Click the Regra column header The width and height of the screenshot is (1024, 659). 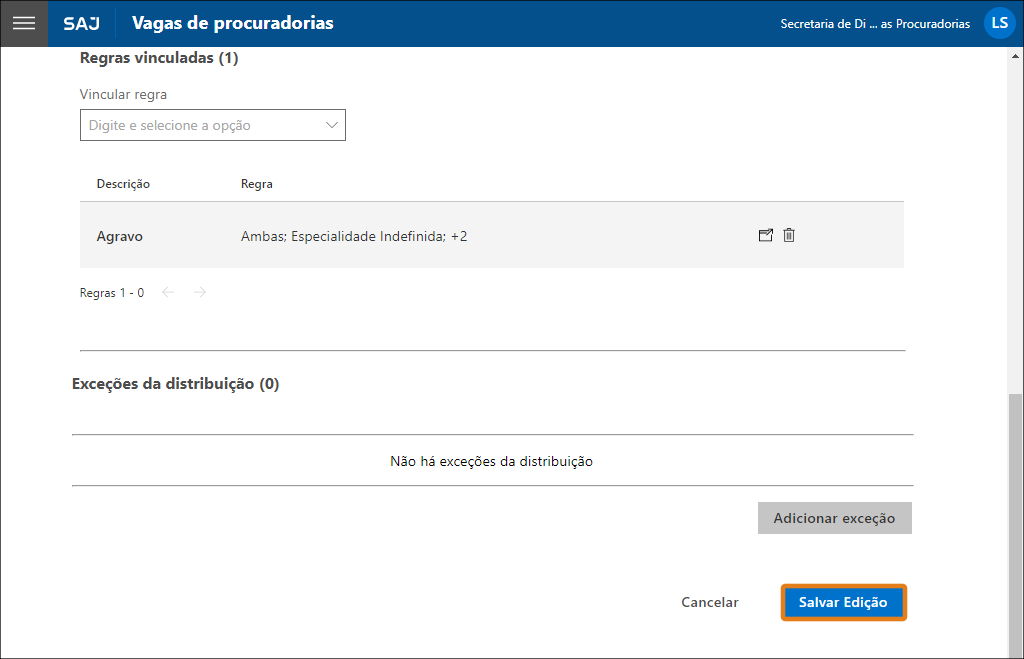(x=256, y=183)
